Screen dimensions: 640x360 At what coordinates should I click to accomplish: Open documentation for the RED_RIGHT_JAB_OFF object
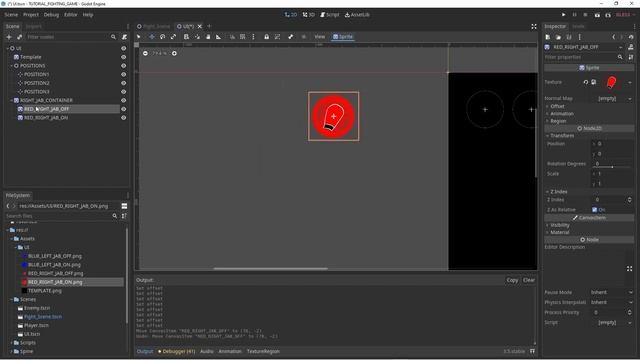tap(631, 47)
